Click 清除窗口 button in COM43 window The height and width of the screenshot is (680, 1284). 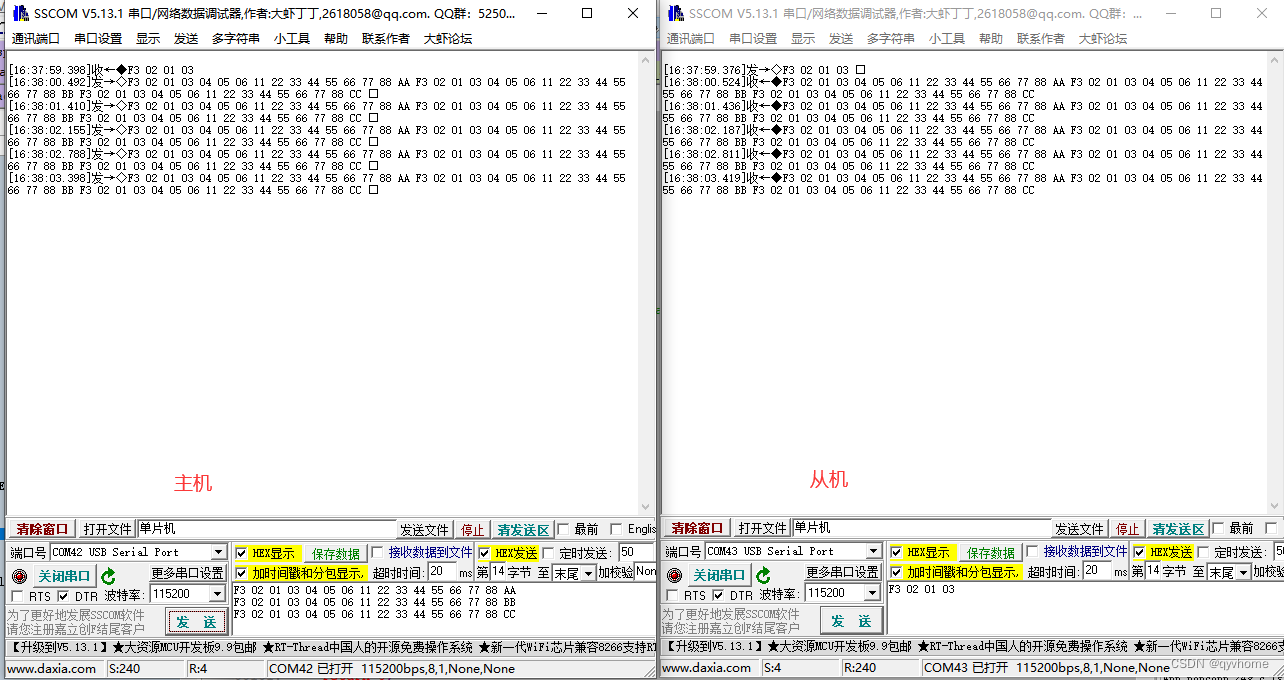[697, 528]
